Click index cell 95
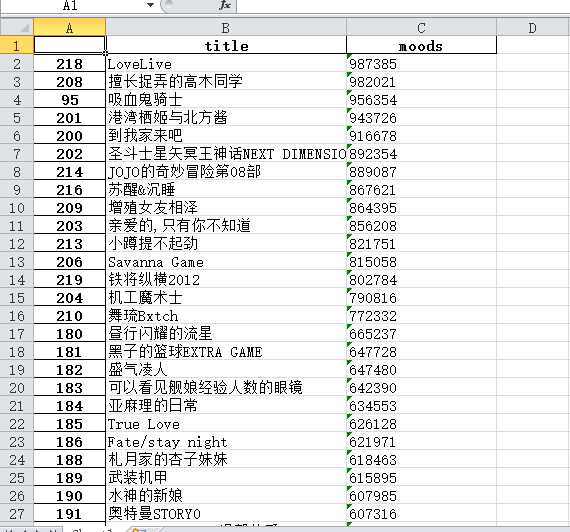This screenshot has height=532, width=570. (x=69, y=100)
